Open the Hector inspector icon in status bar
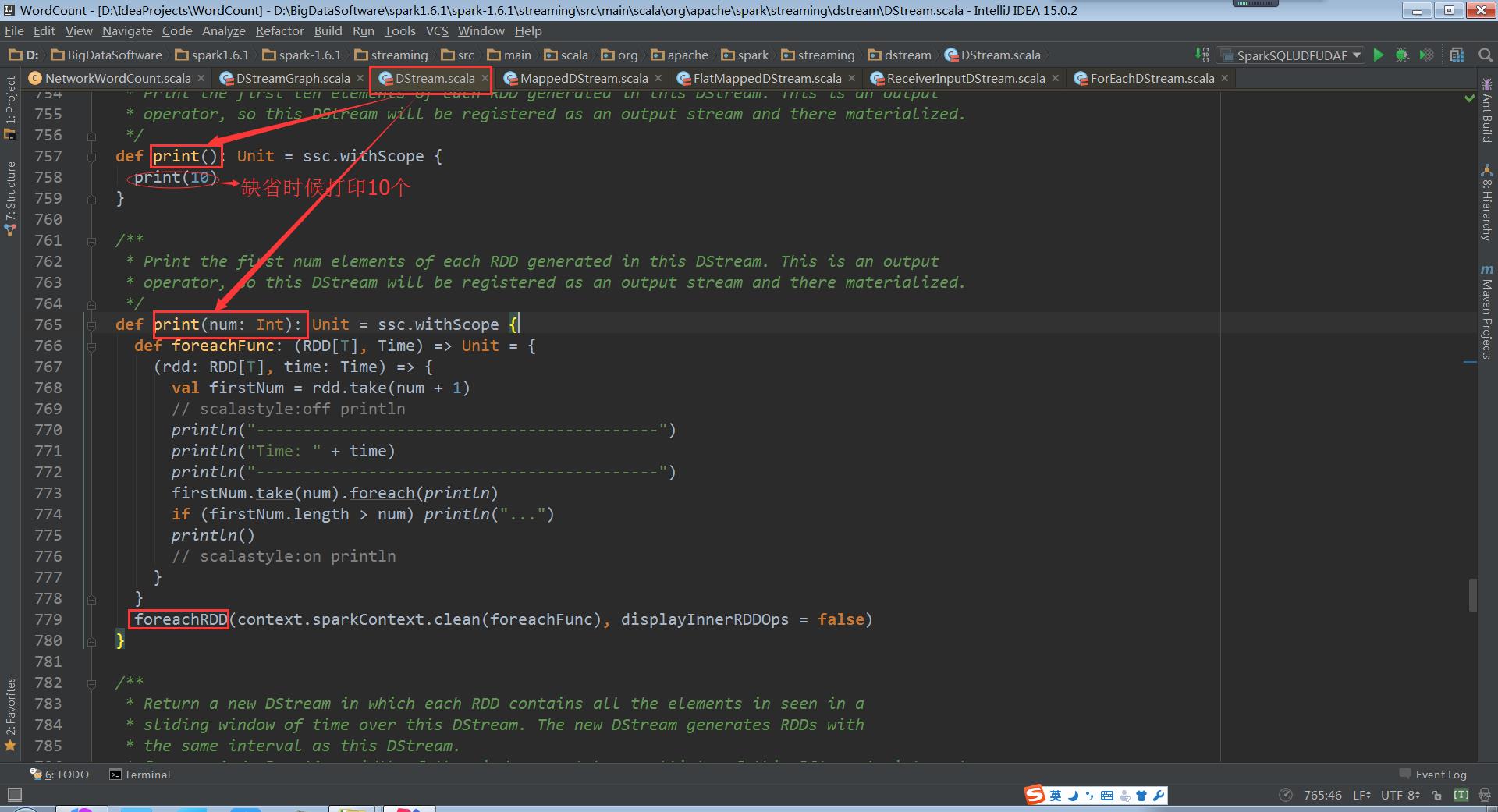Screen dimensions: 1498x812 [1485, 795]
